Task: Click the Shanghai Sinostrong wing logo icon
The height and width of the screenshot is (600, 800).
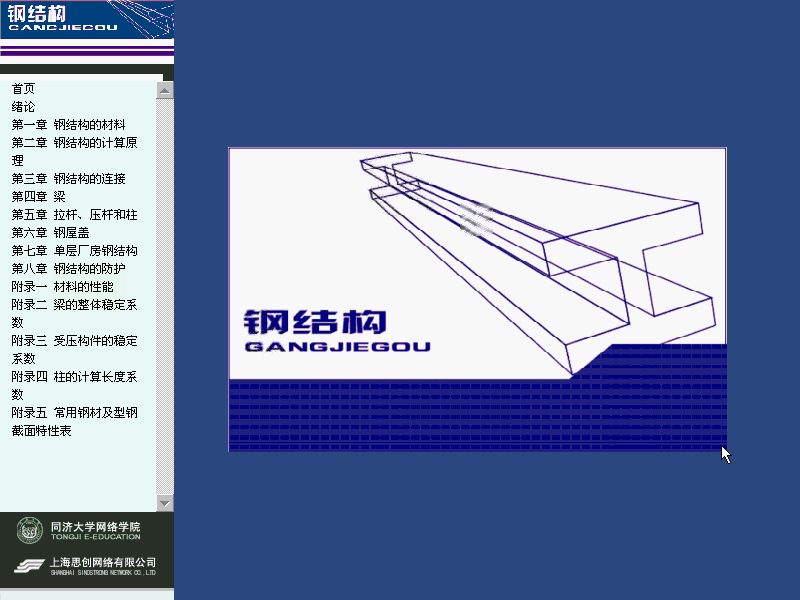Action: pos(29,566)
